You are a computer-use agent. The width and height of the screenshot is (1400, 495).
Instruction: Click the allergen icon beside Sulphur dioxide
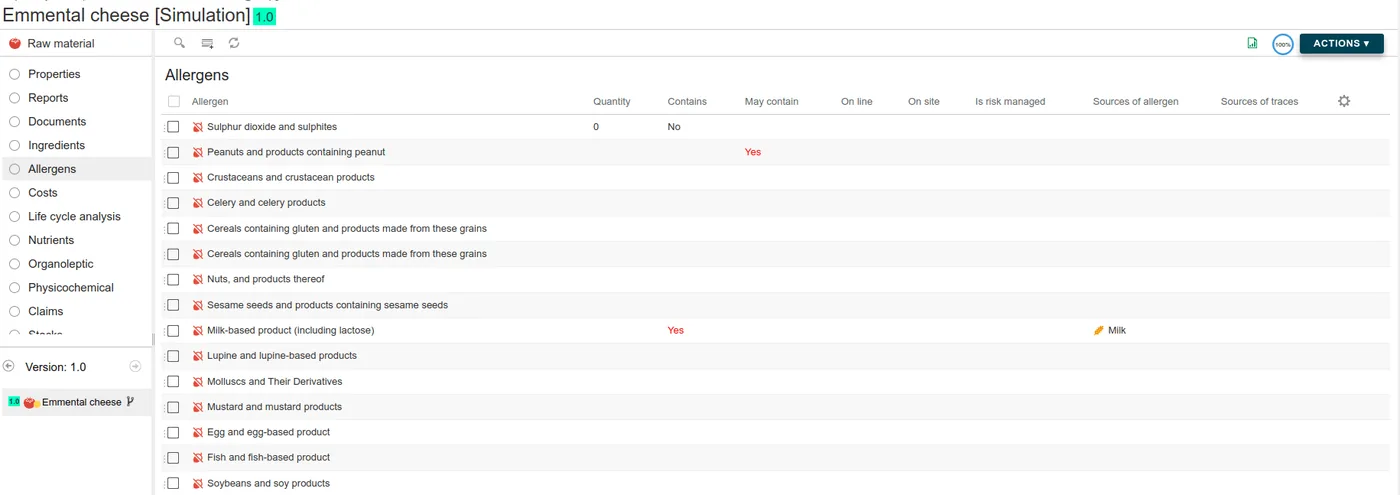[198, 127]
